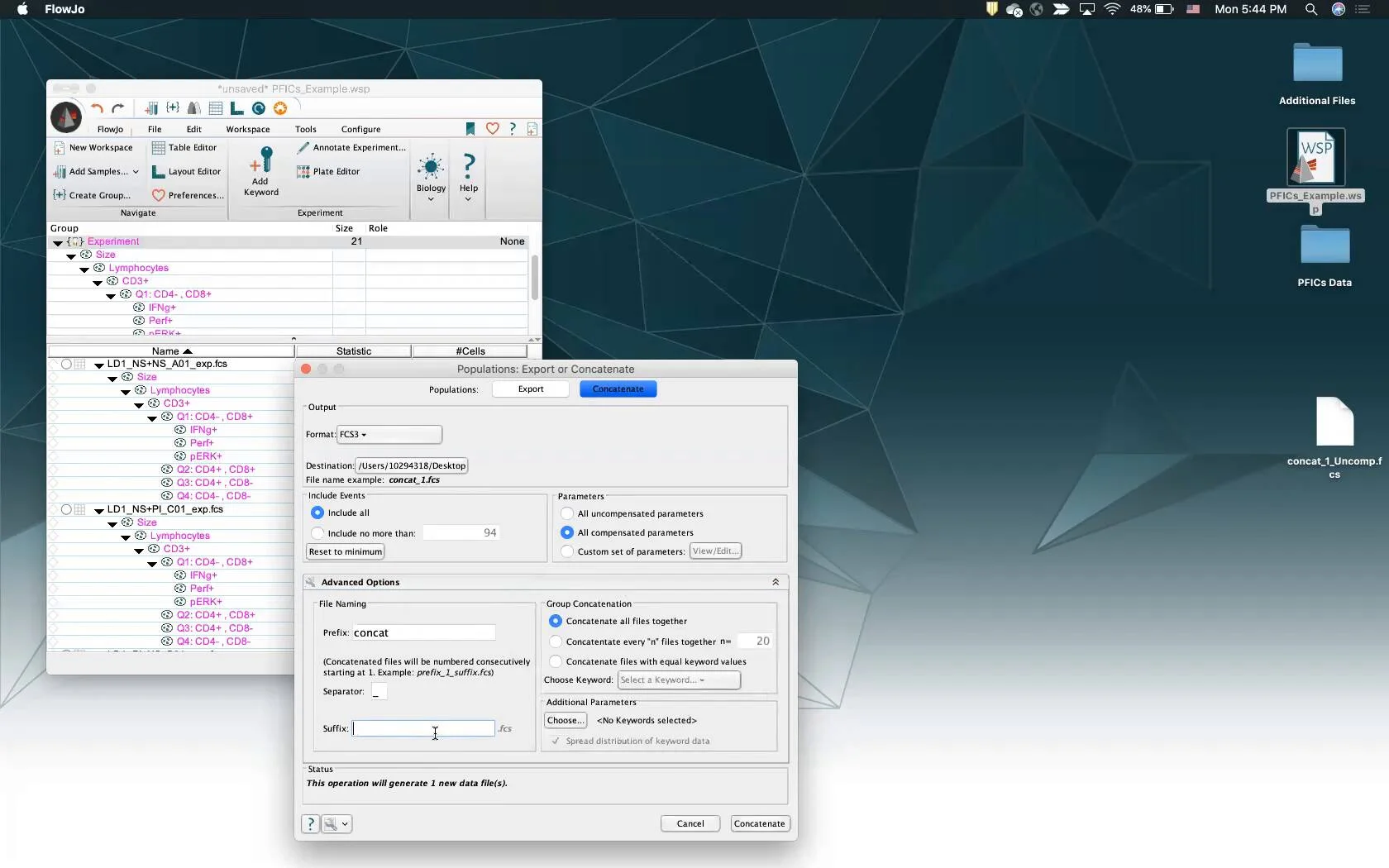The width and height of the screenshot is (1389, 868).
Task: Choose 'Concatenate files with equal keyword values'
Action: click(556, 661)
